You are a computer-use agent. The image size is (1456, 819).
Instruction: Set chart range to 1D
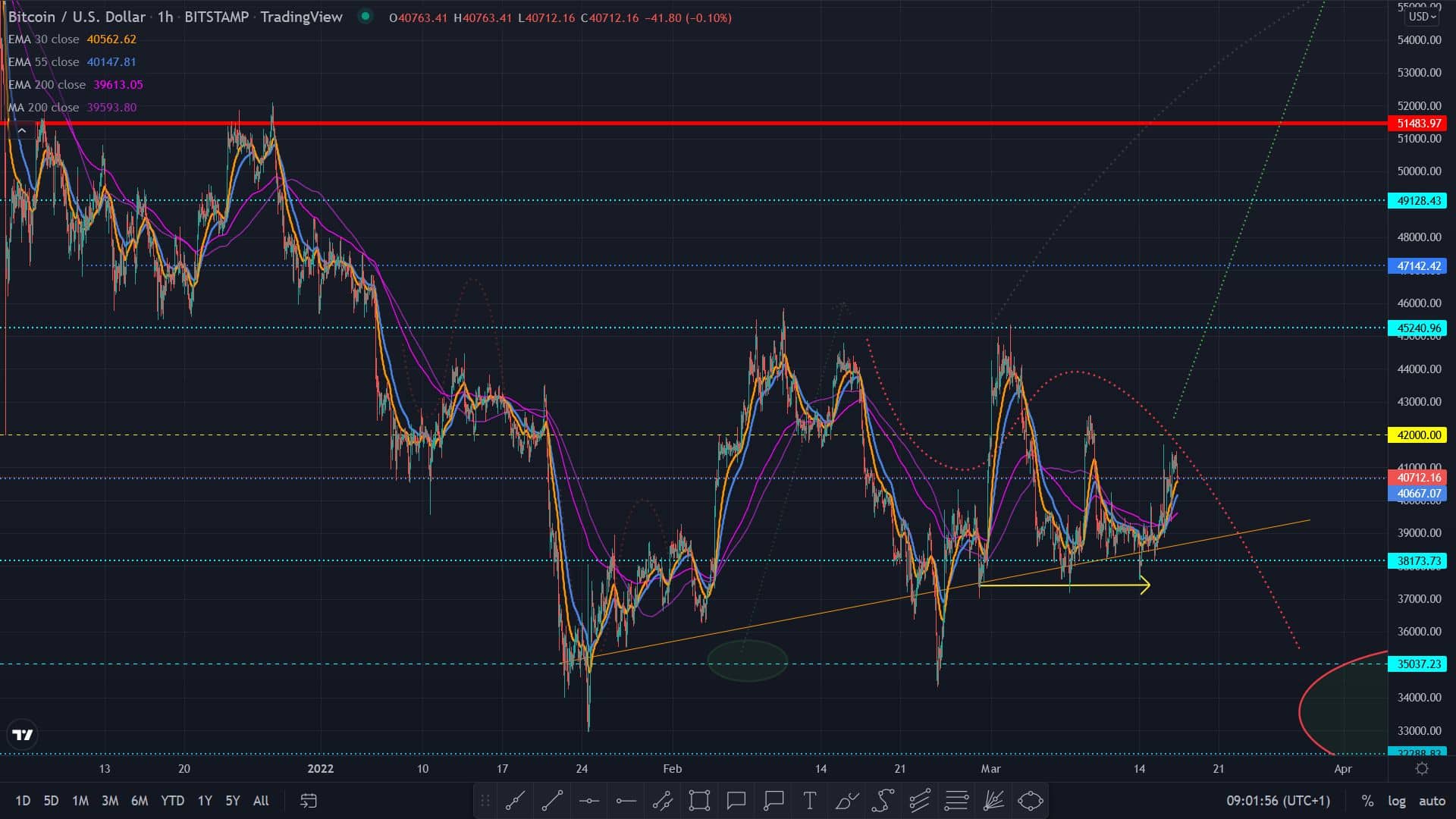tap(23, 800)
